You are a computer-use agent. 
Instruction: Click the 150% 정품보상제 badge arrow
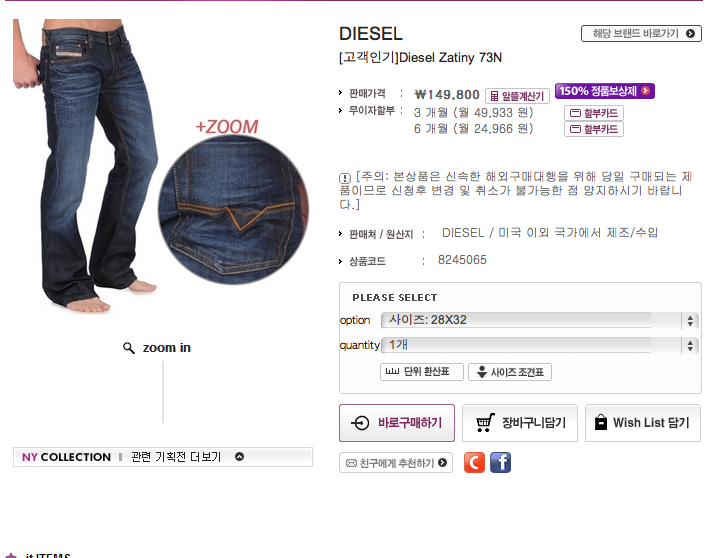click(x=646, y=91)
